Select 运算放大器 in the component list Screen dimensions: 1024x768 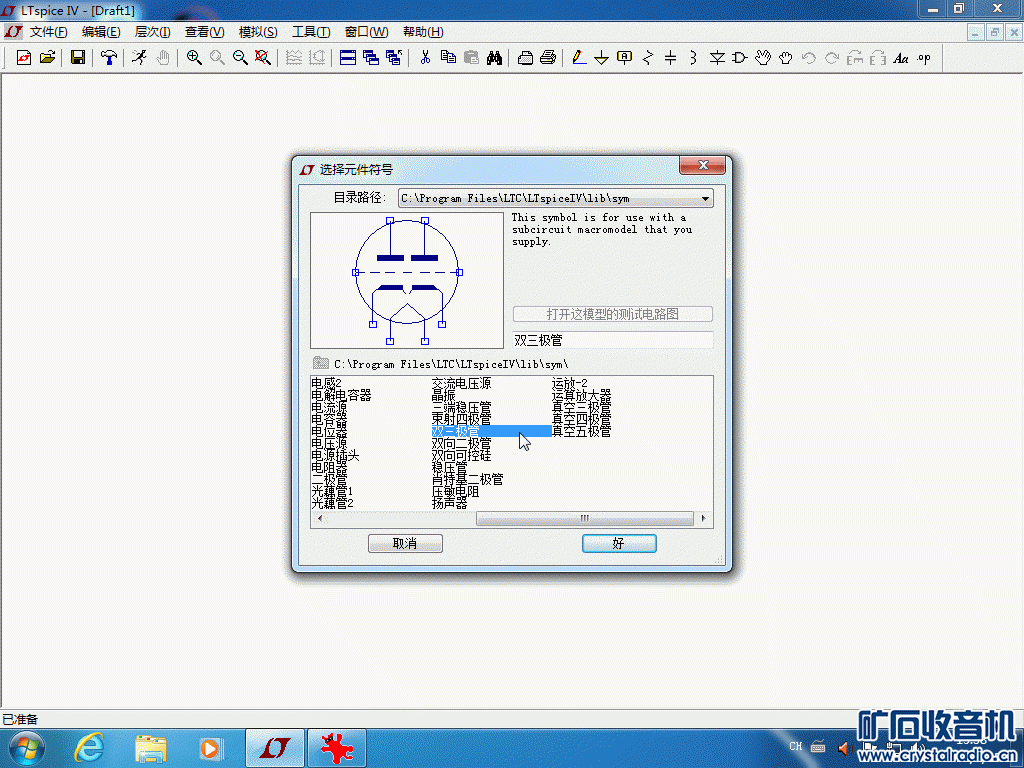[581, 395]
